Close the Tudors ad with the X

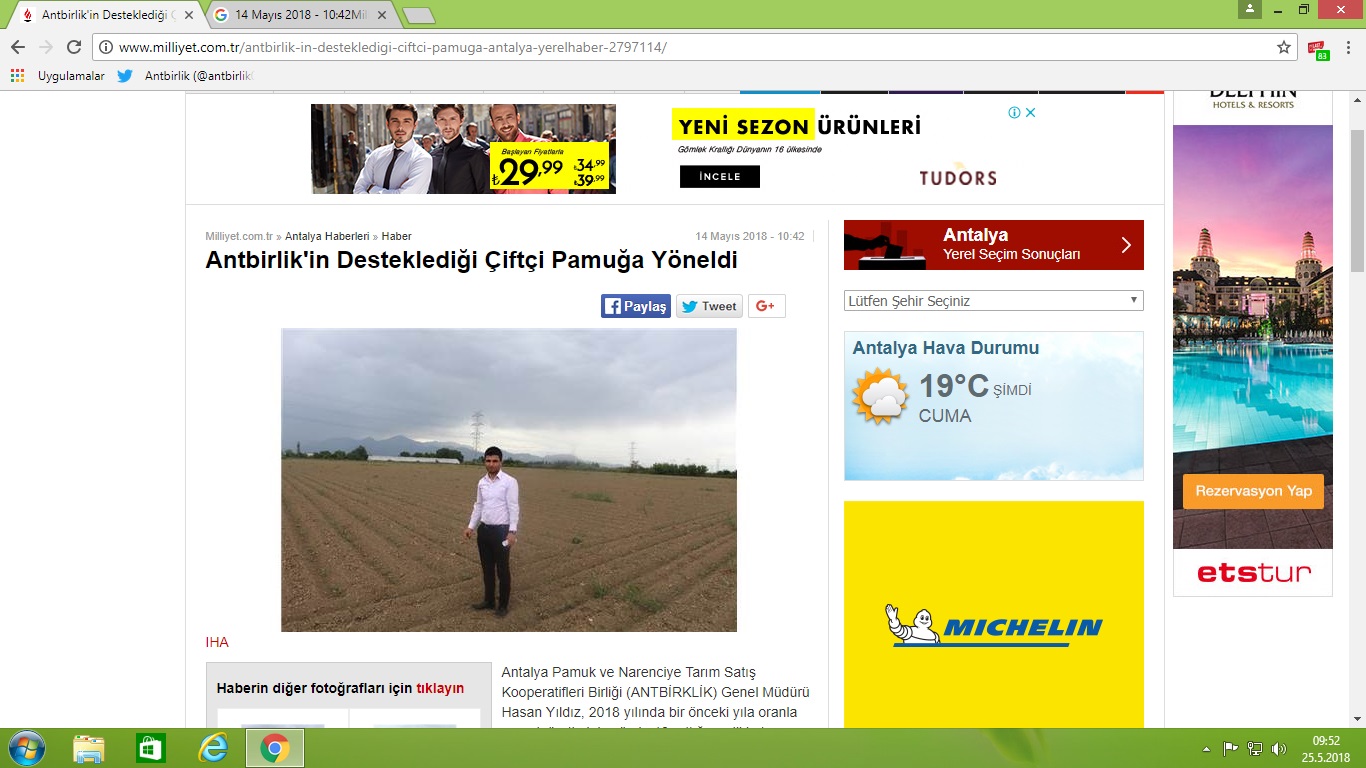pyautogui.click(x=1031, y=113)
